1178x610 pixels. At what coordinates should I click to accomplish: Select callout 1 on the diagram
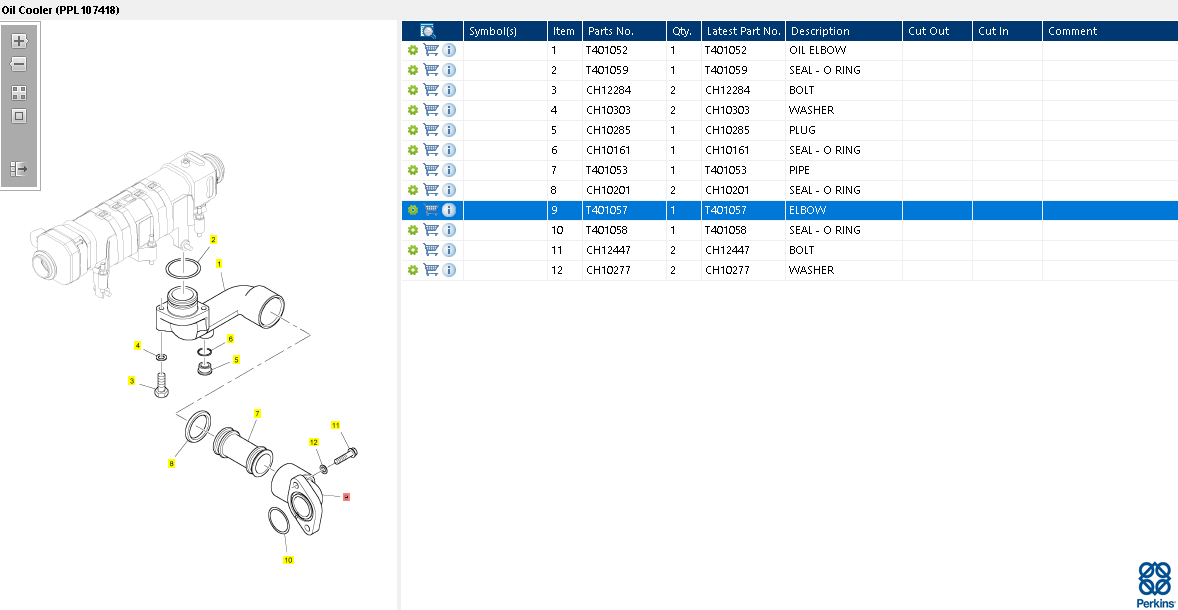tap(219, 264)
